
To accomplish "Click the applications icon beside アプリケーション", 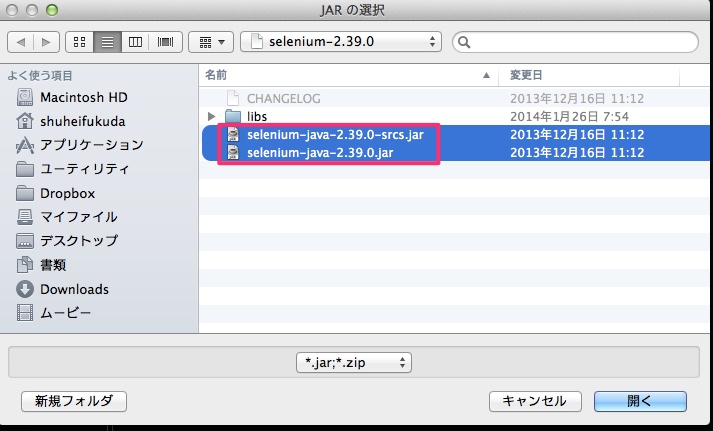I will tap(25, 145).
